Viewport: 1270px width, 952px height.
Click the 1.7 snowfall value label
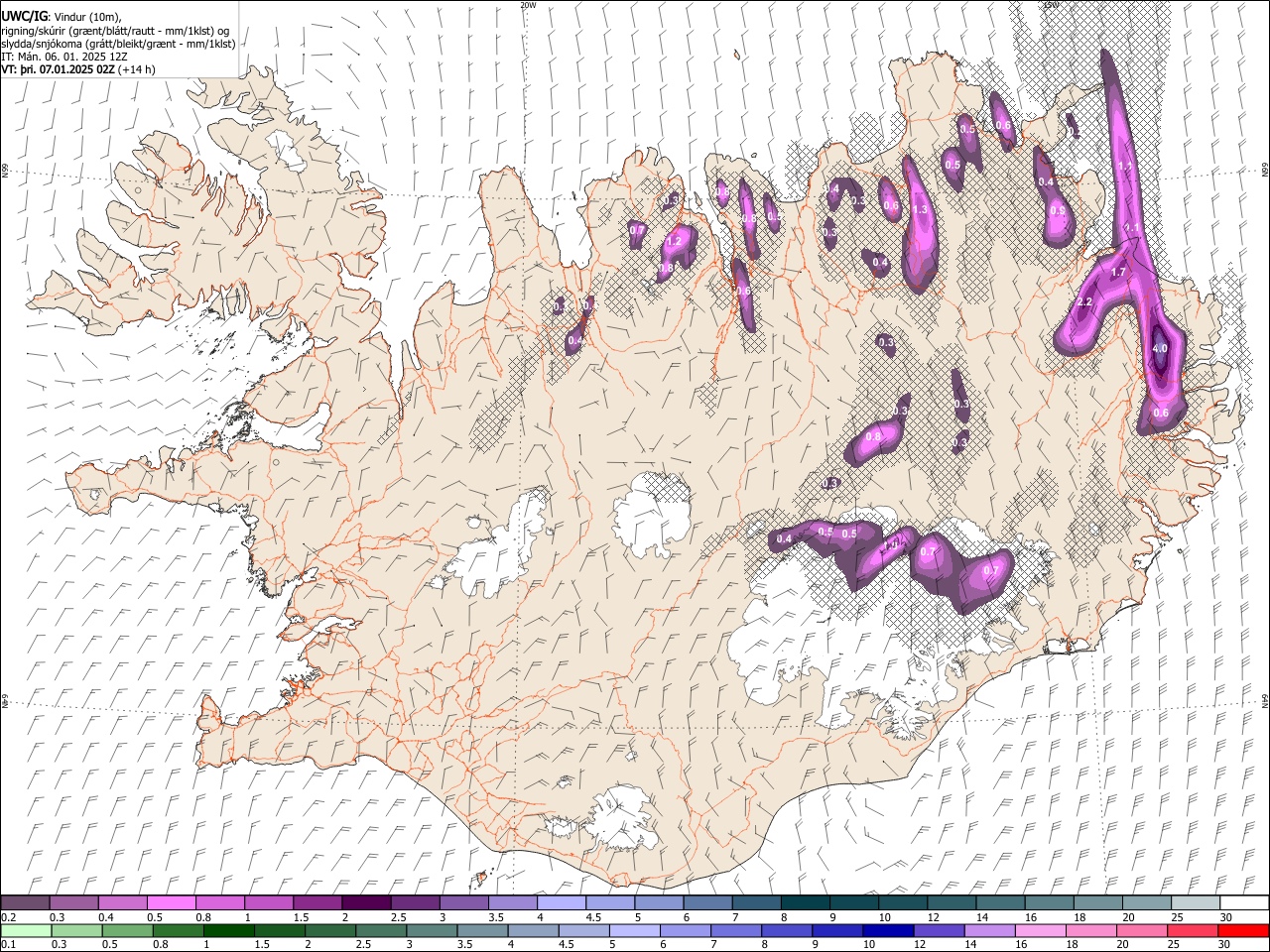click(1118, 272)
